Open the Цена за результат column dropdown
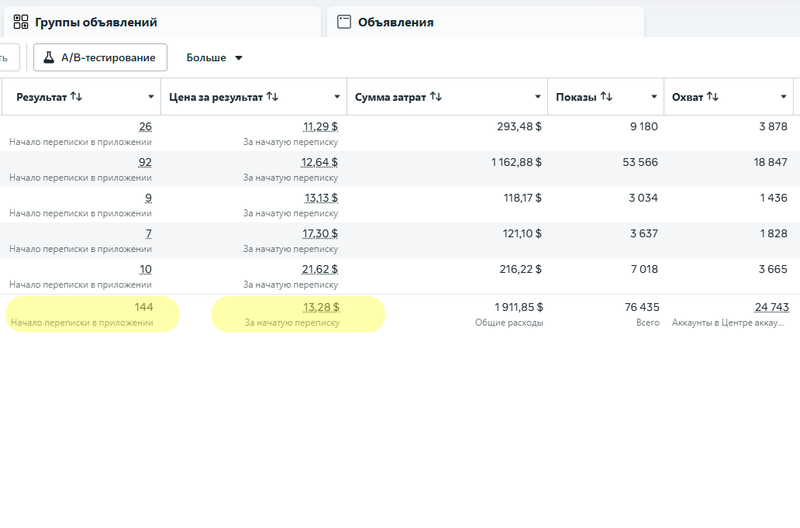This screenshot has height=528, width=800. pyautogui.click(x=338, y=97)
